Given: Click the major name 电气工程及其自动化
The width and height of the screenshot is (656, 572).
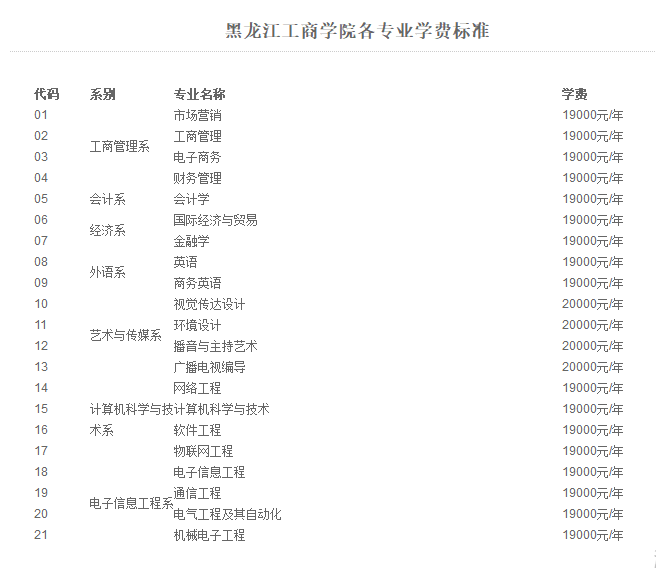Looking at the screenshot, I should pyautogui.click(x=228, y=514).
